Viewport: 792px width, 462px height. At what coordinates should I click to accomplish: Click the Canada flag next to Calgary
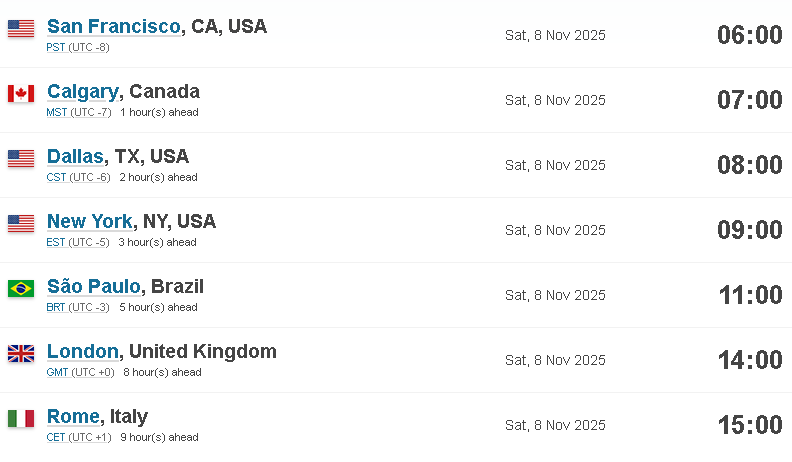(21, 94)
